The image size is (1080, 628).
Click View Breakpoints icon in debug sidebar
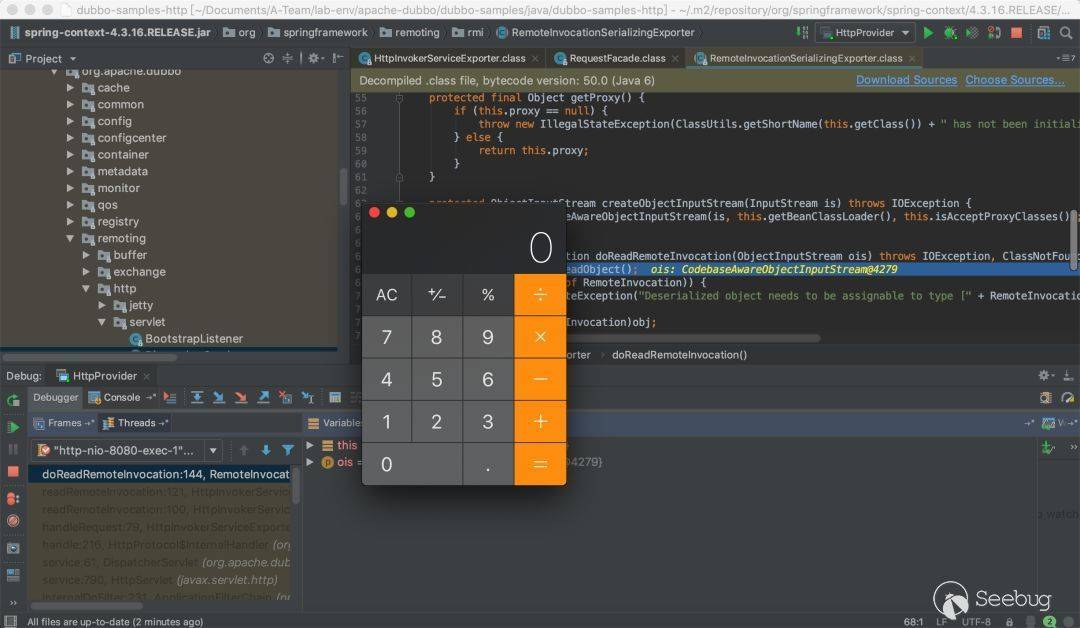pyautogui.click(x=13, y=499)
